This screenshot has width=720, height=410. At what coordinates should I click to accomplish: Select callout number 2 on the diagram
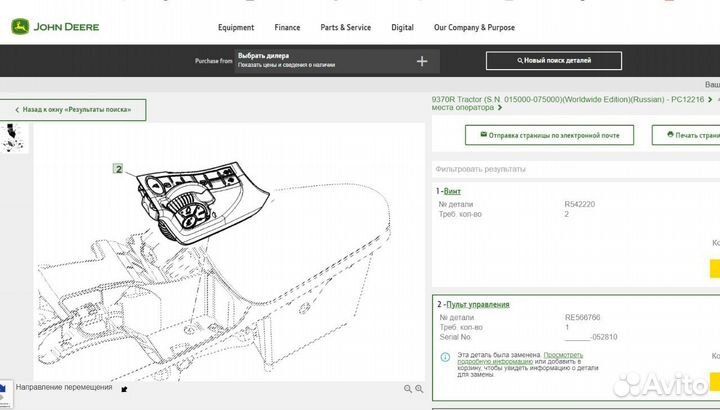coord(118,169)
